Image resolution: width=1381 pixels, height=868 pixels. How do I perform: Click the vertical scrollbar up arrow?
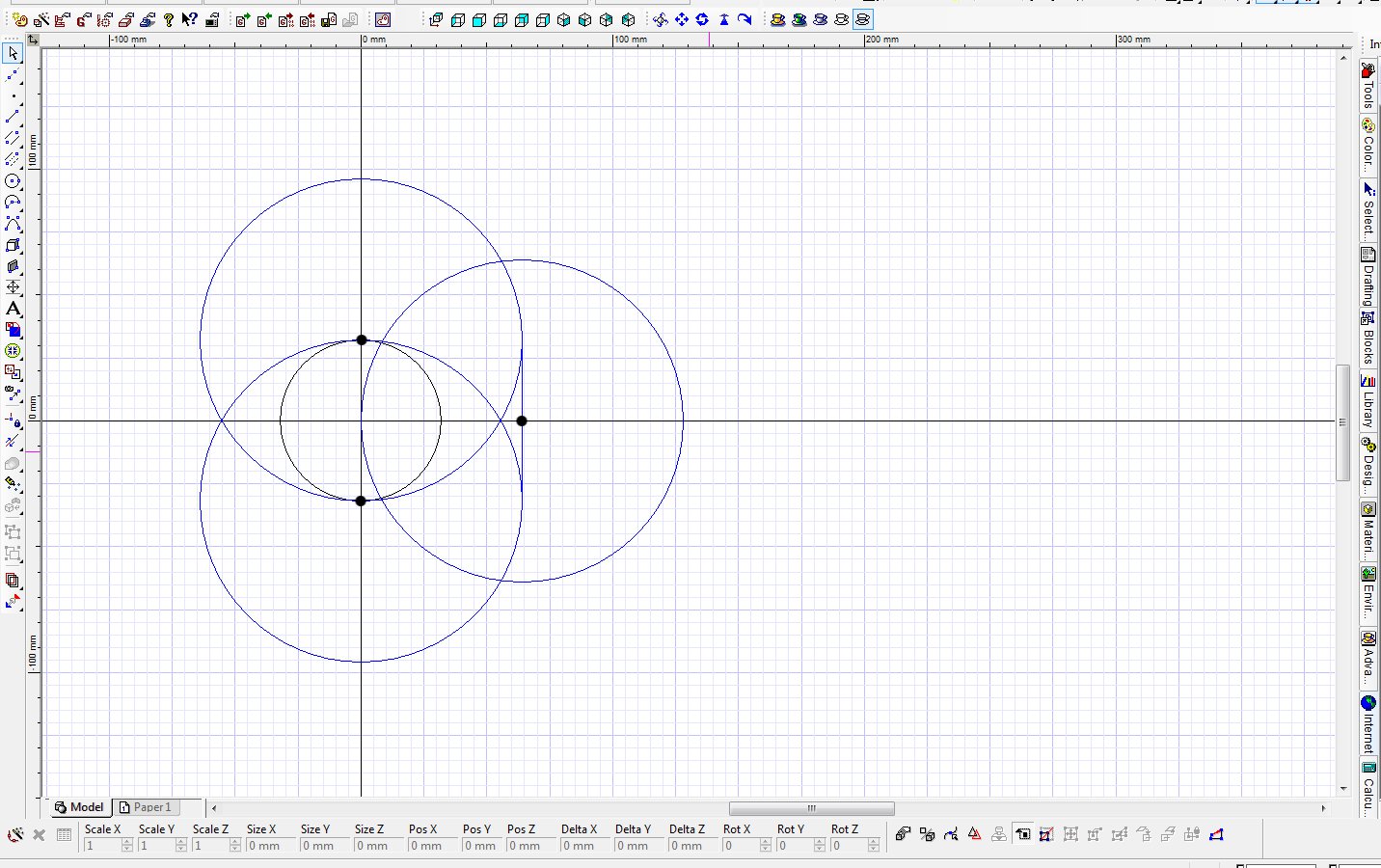1343,58
